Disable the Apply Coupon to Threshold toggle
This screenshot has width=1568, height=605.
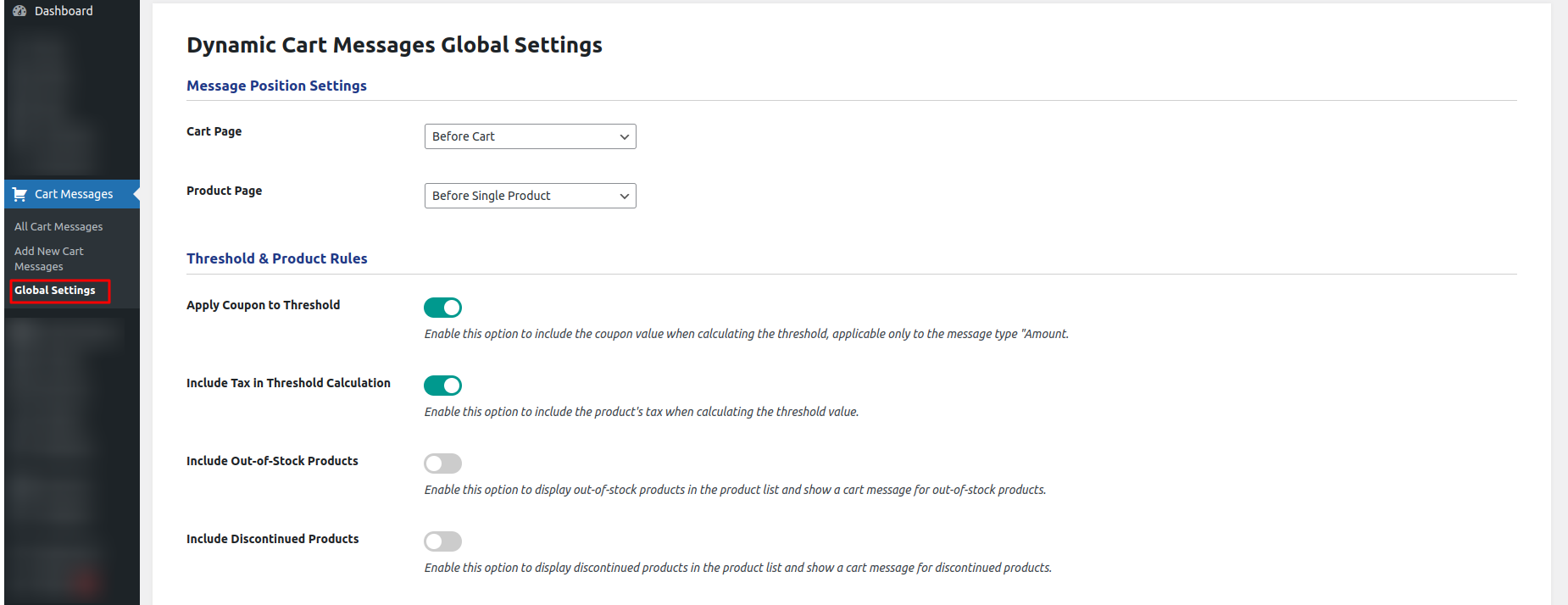pyautogui.click(x=442, y=308)
